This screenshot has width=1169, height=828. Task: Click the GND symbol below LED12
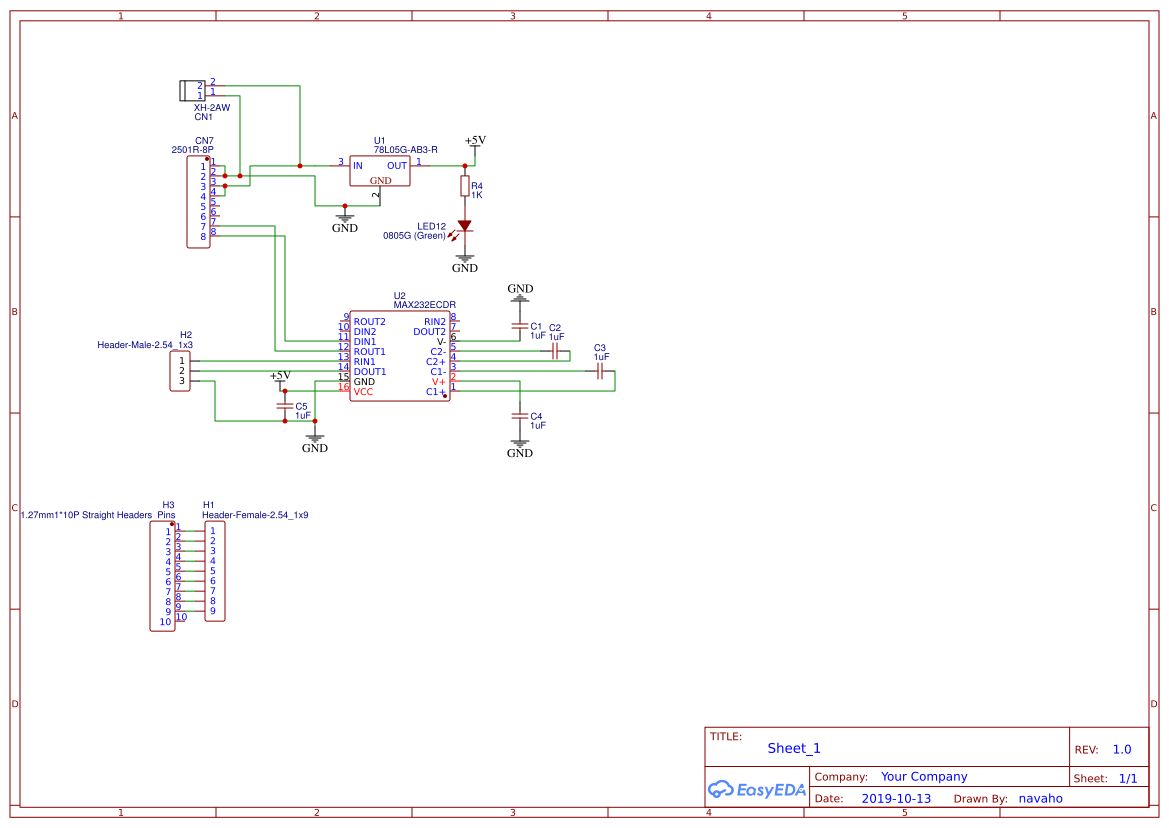coord(464,264)
